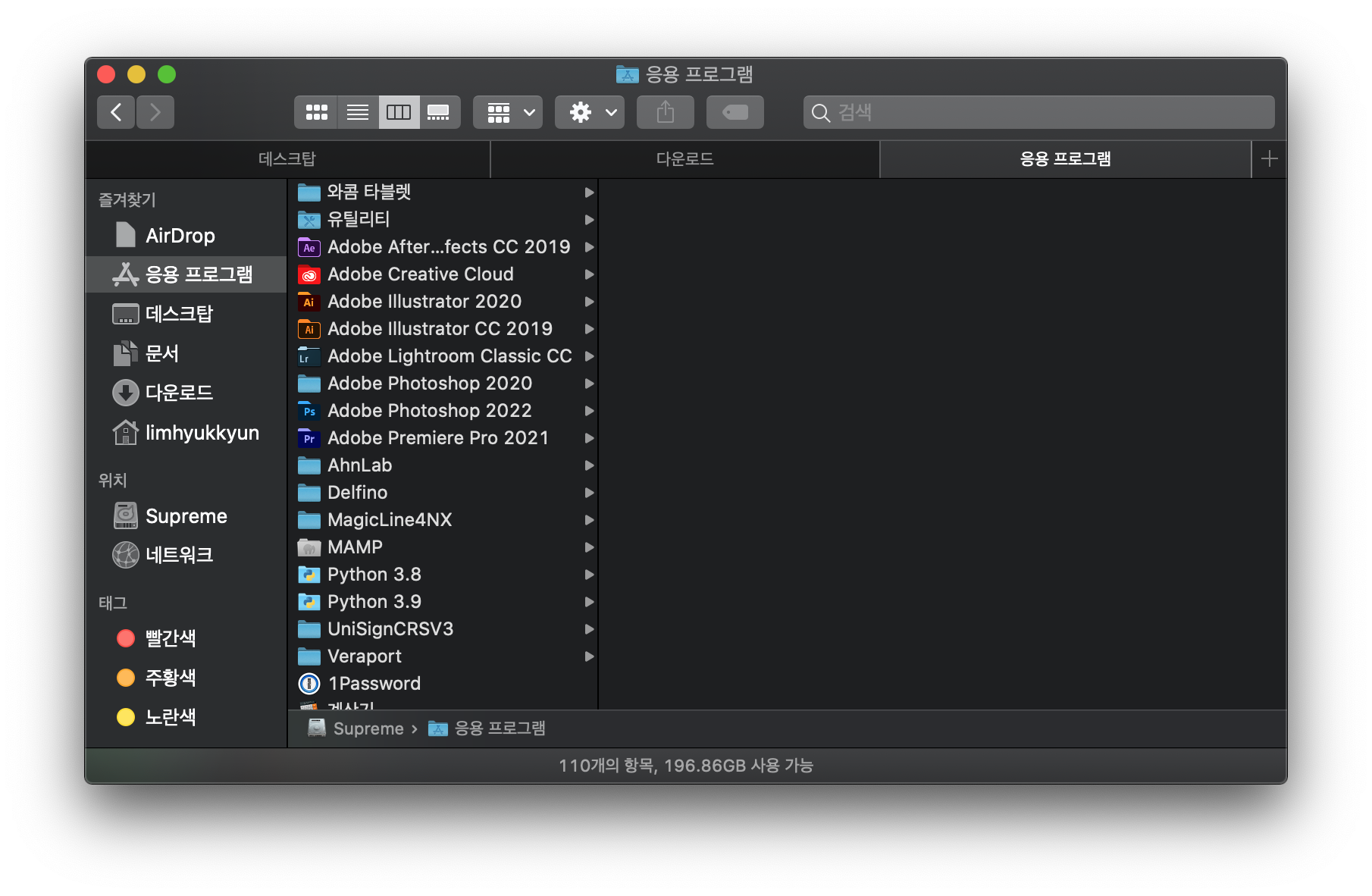Select the UniSignCRSV3 folder name
Viewport: 1372px width, 896px height.
pos(390,629)
